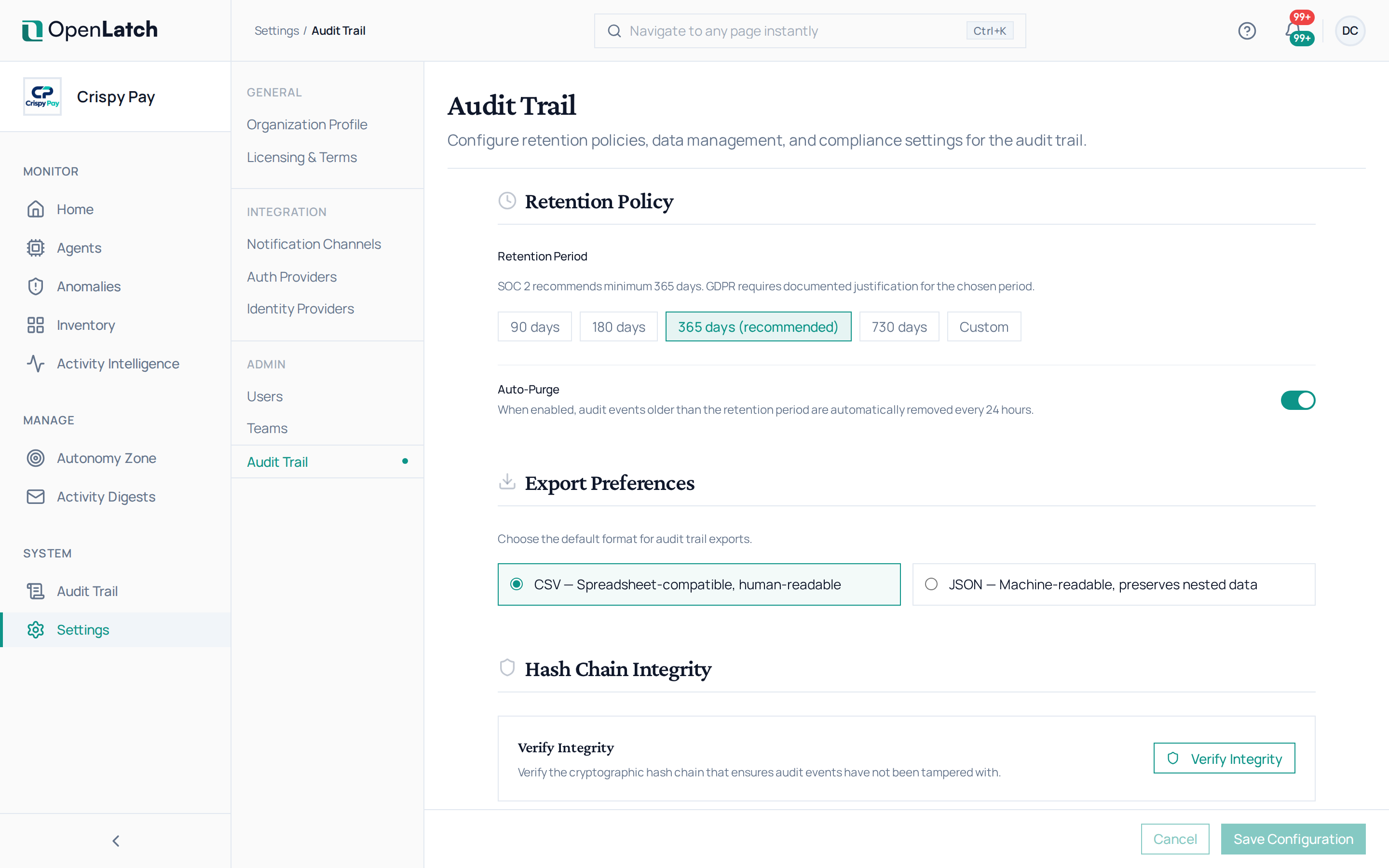
Task: Click the Crispy Pay organization name
Action: point(115,97)
